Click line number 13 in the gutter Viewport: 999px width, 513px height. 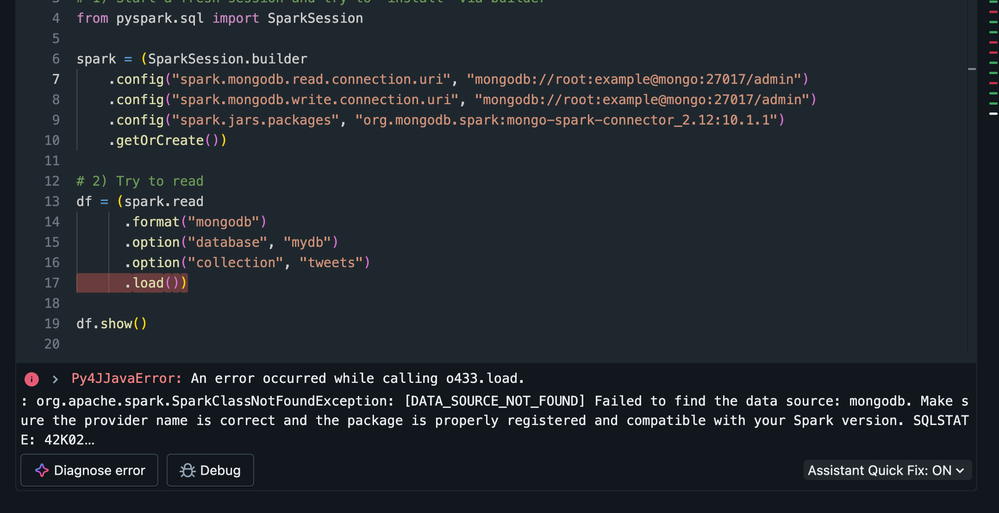[52, 202]
